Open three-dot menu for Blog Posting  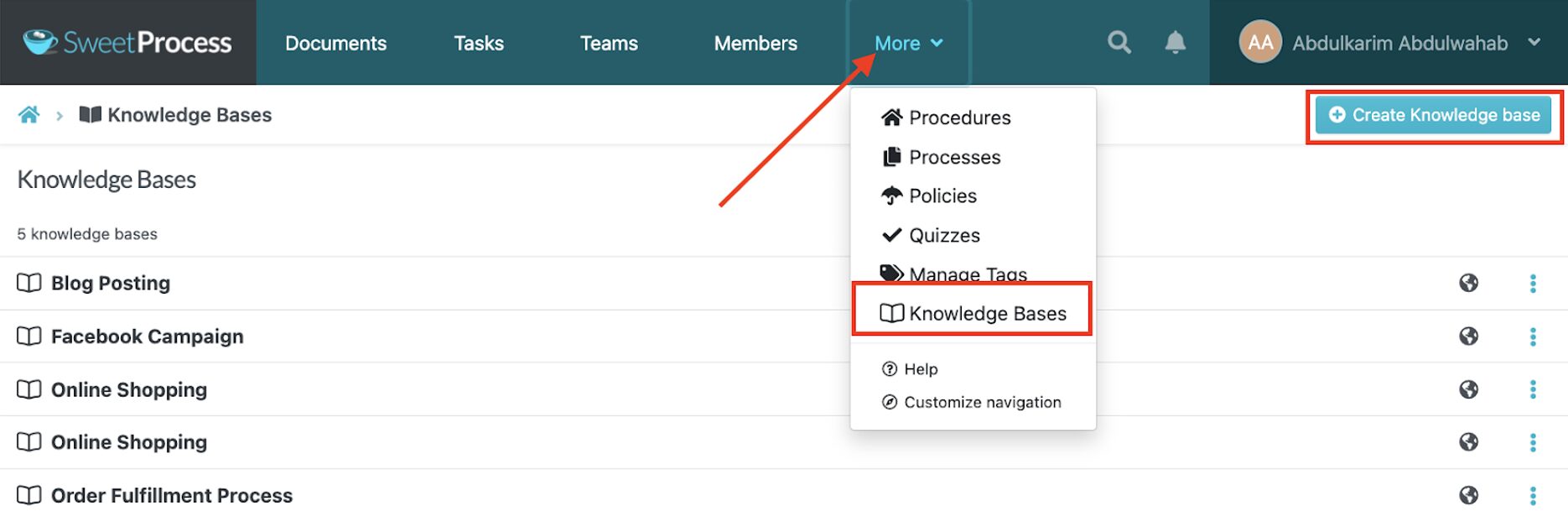pyautogui.click(x=1533, y=284)
